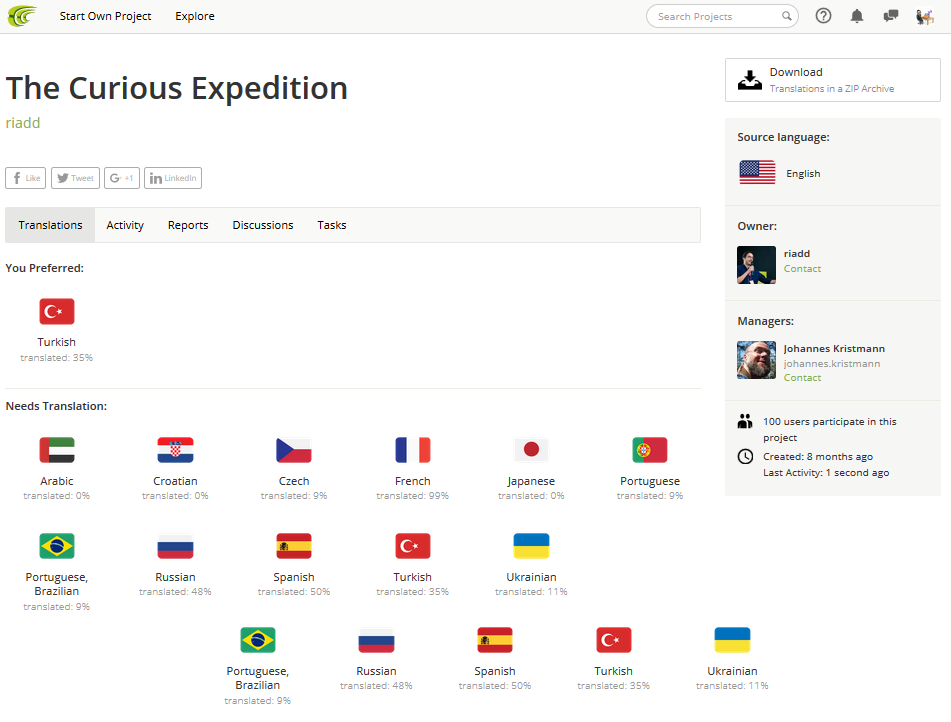
Task: Click the 'Needs Translation:' heading
Action: click(x=56, y=406)
